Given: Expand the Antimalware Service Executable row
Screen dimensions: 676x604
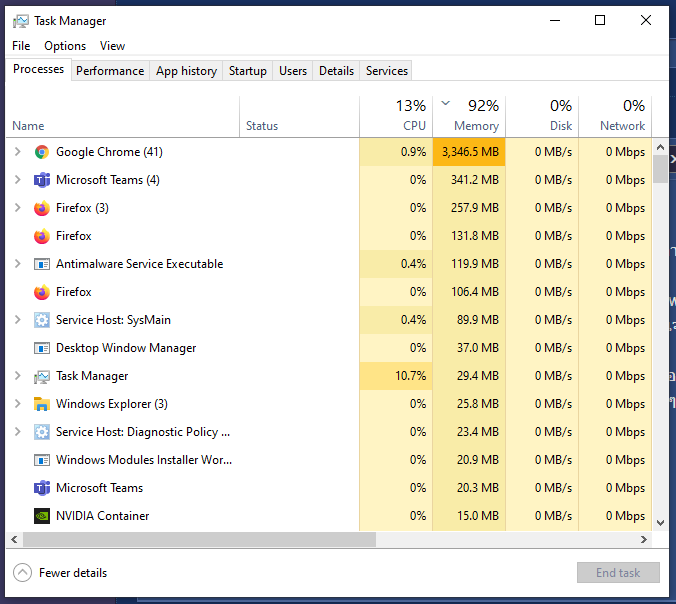Looking at the screenshot, I should click(18, 264).
